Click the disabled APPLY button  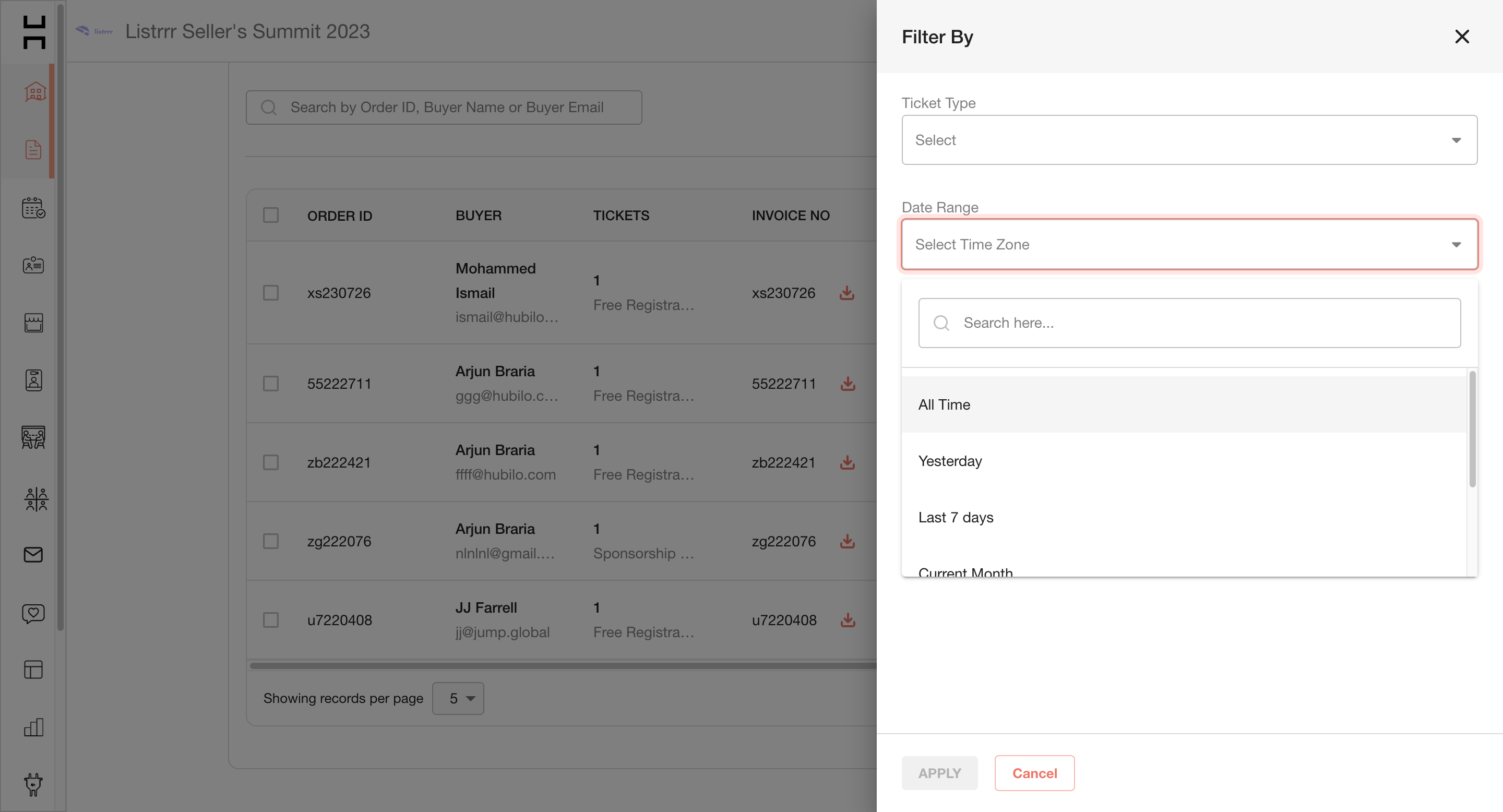click(x=939, y=773)
